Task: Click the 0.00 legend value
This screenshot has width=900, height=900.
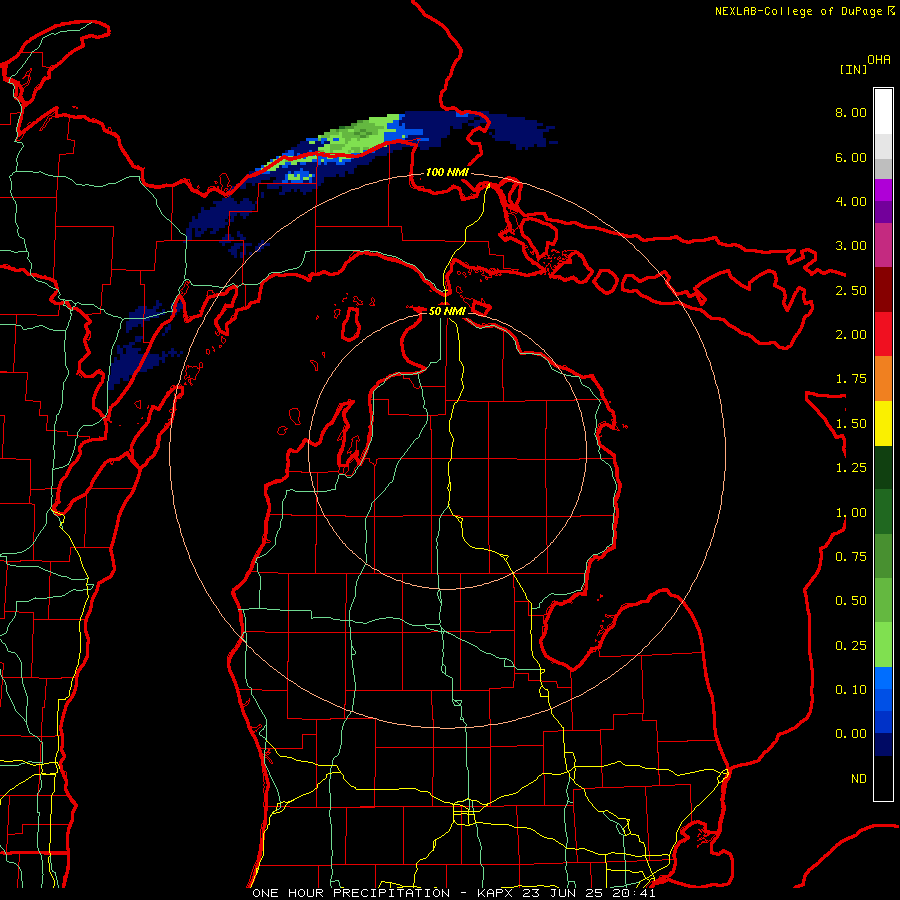Action: pos(851,734)
